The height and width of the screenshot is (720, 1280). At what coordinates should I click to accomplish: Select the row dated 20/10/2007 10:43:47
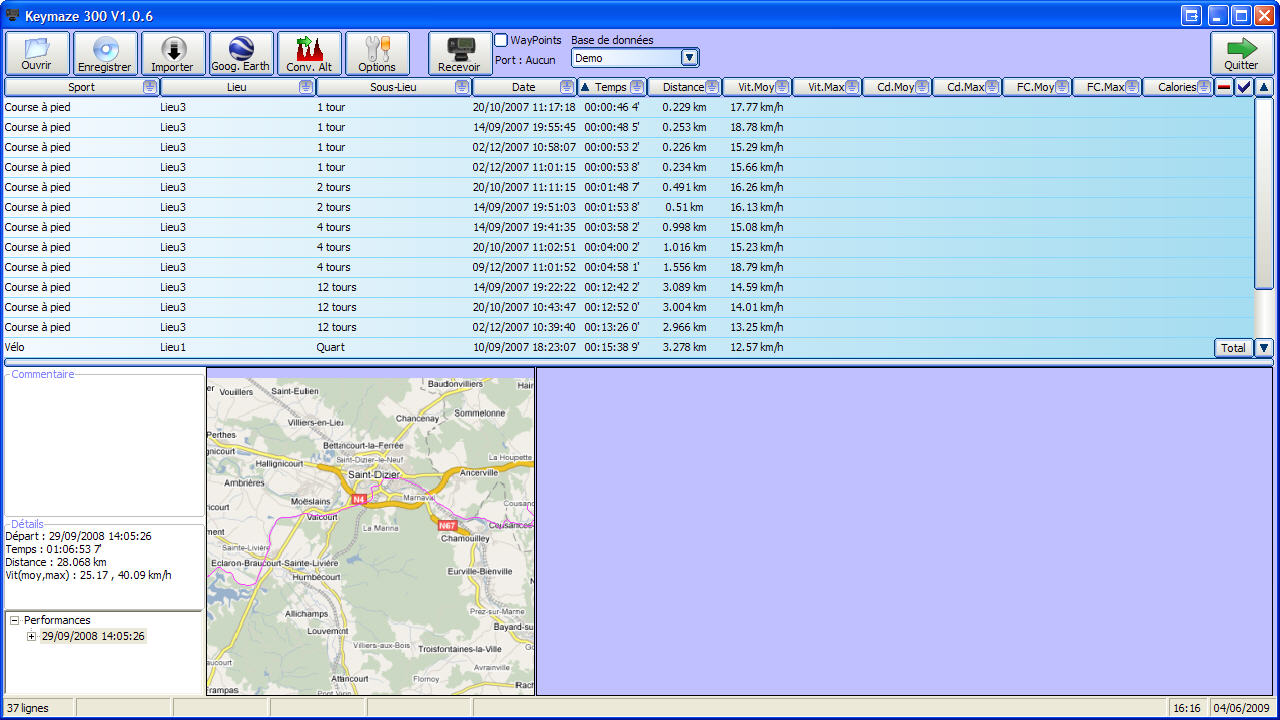click(628, 307)
